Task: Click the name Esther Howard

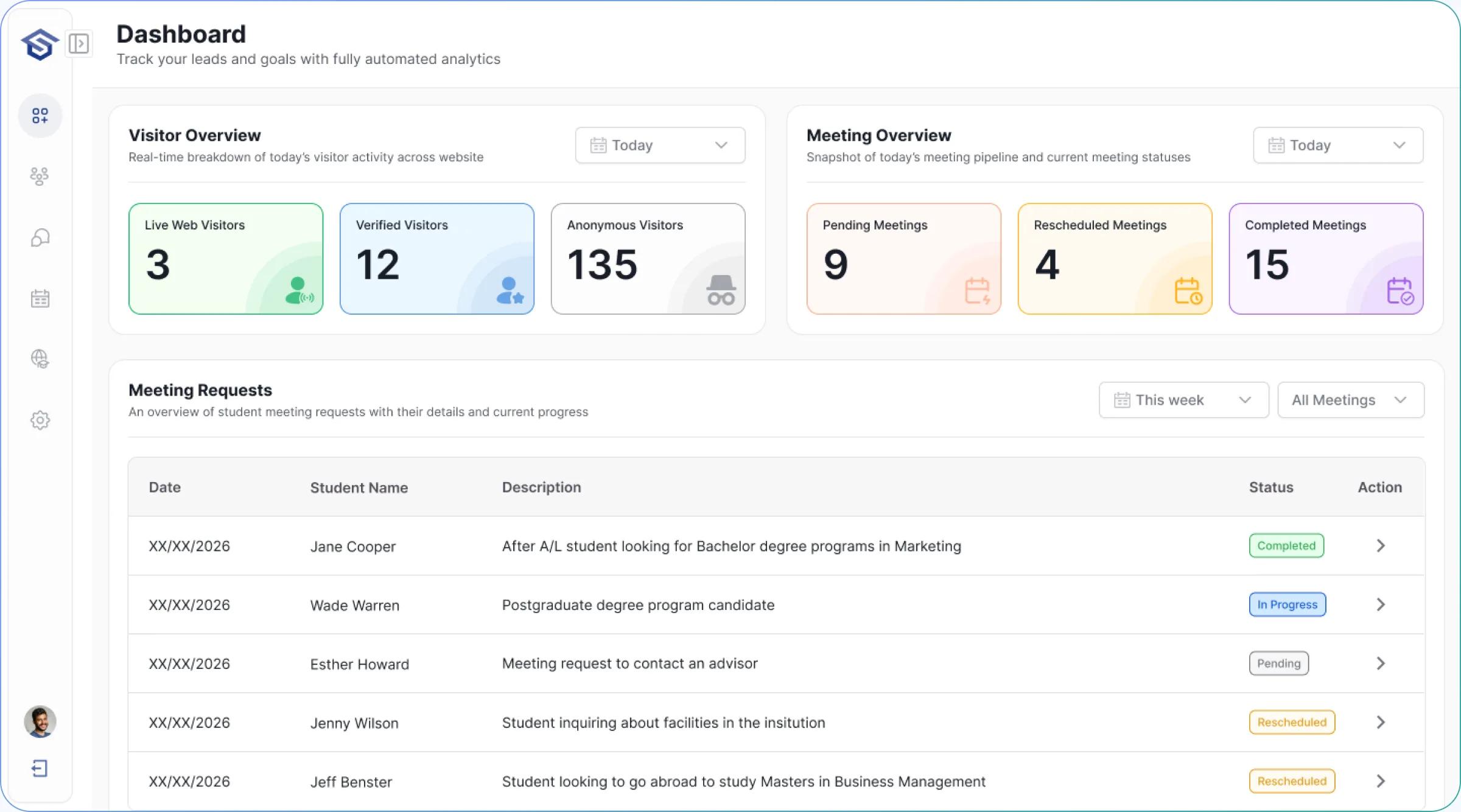Action: pyautogui.click(x=360, y=664)
